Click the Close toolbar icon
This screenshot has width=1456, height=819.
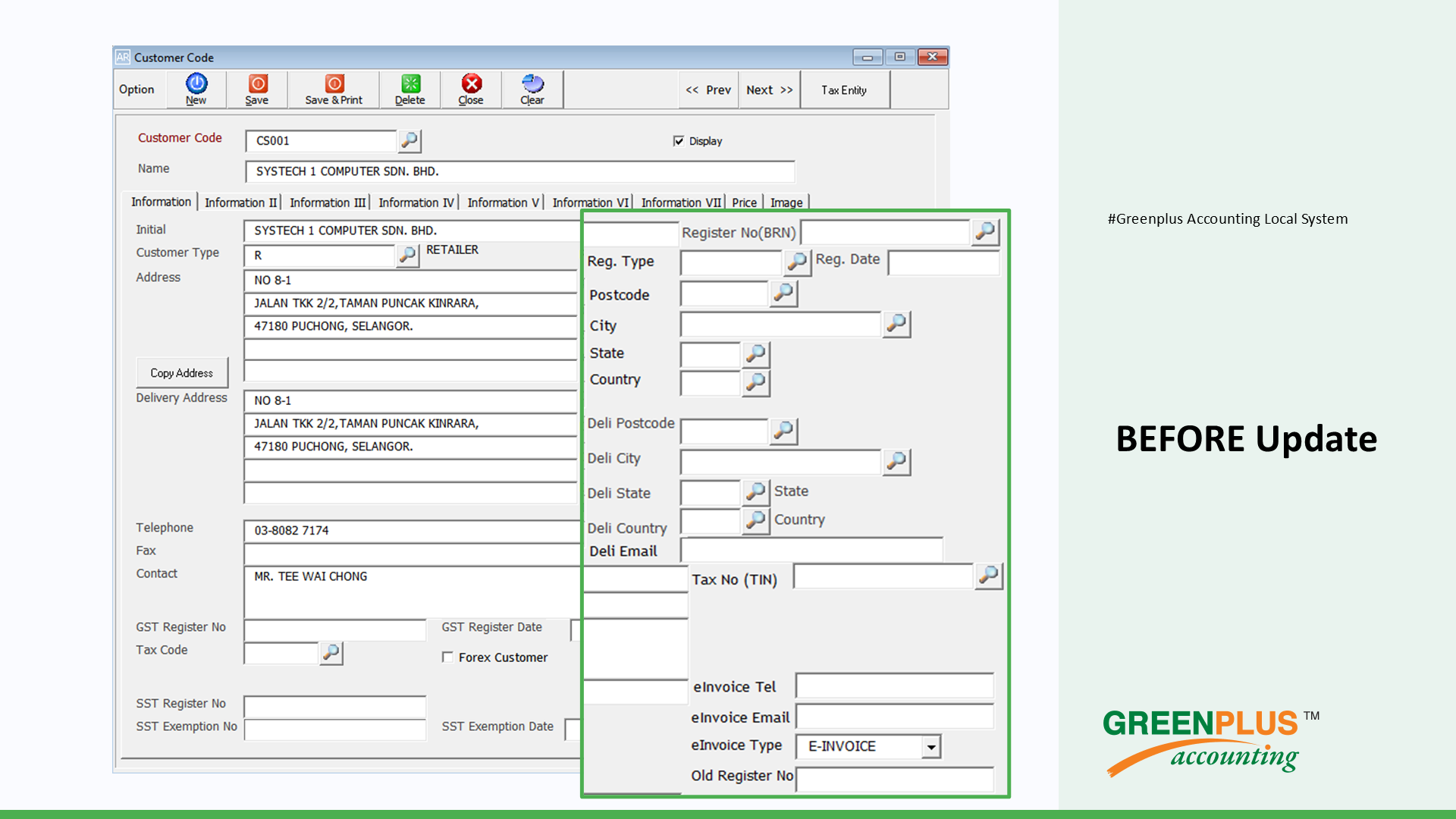(x=471, y=89)
